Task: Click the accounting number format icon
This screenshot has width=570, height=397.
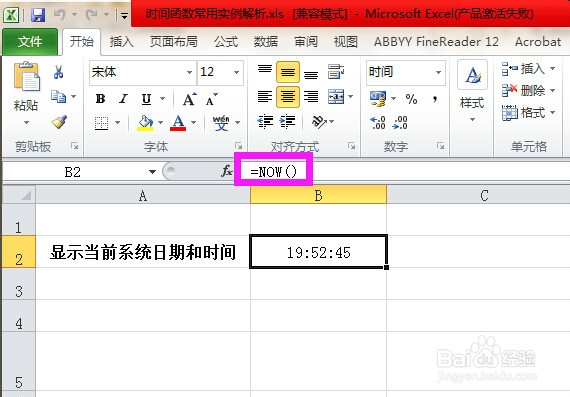Action: pos(378,99)
